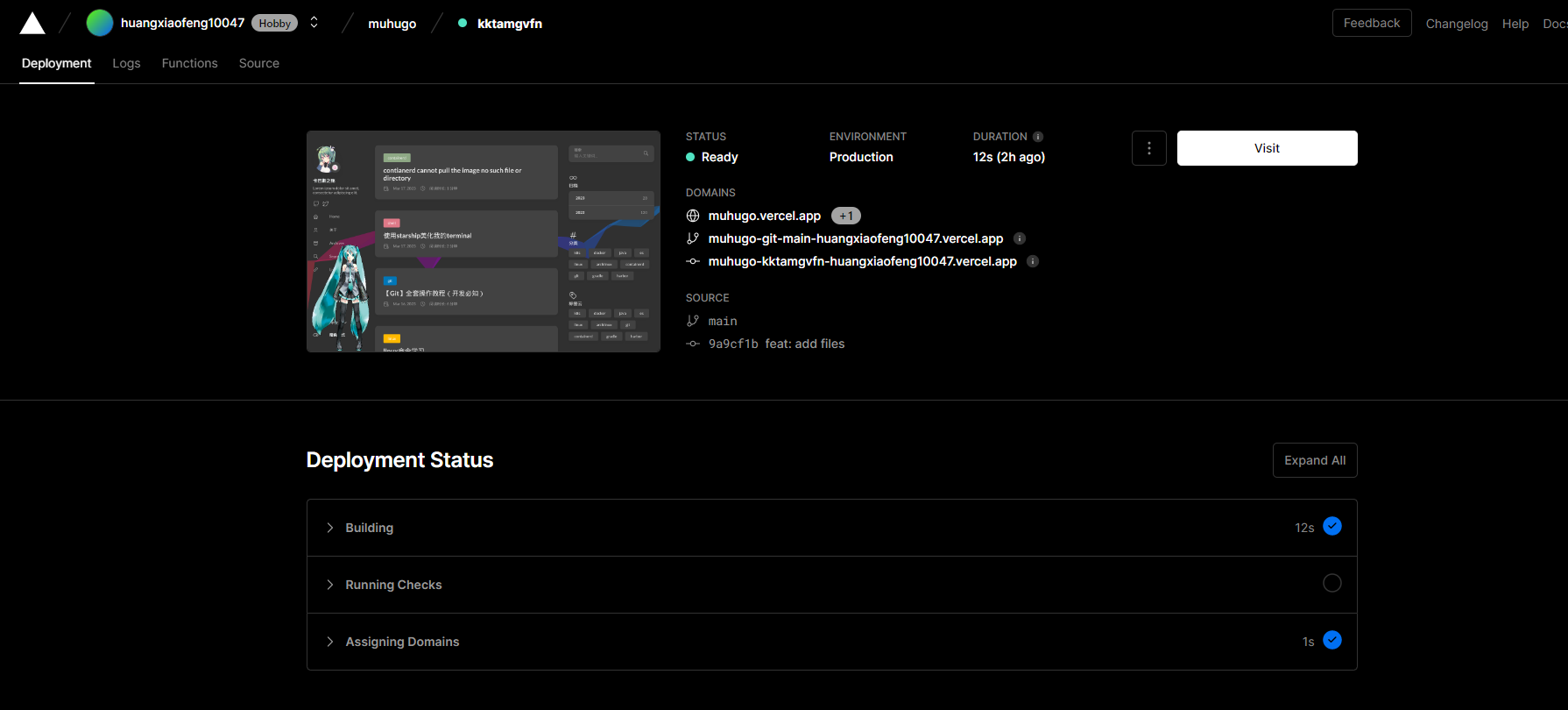Click the Vercel triangle logo
The height and width of the screenshot is (710, 1568).
(32, 24)
